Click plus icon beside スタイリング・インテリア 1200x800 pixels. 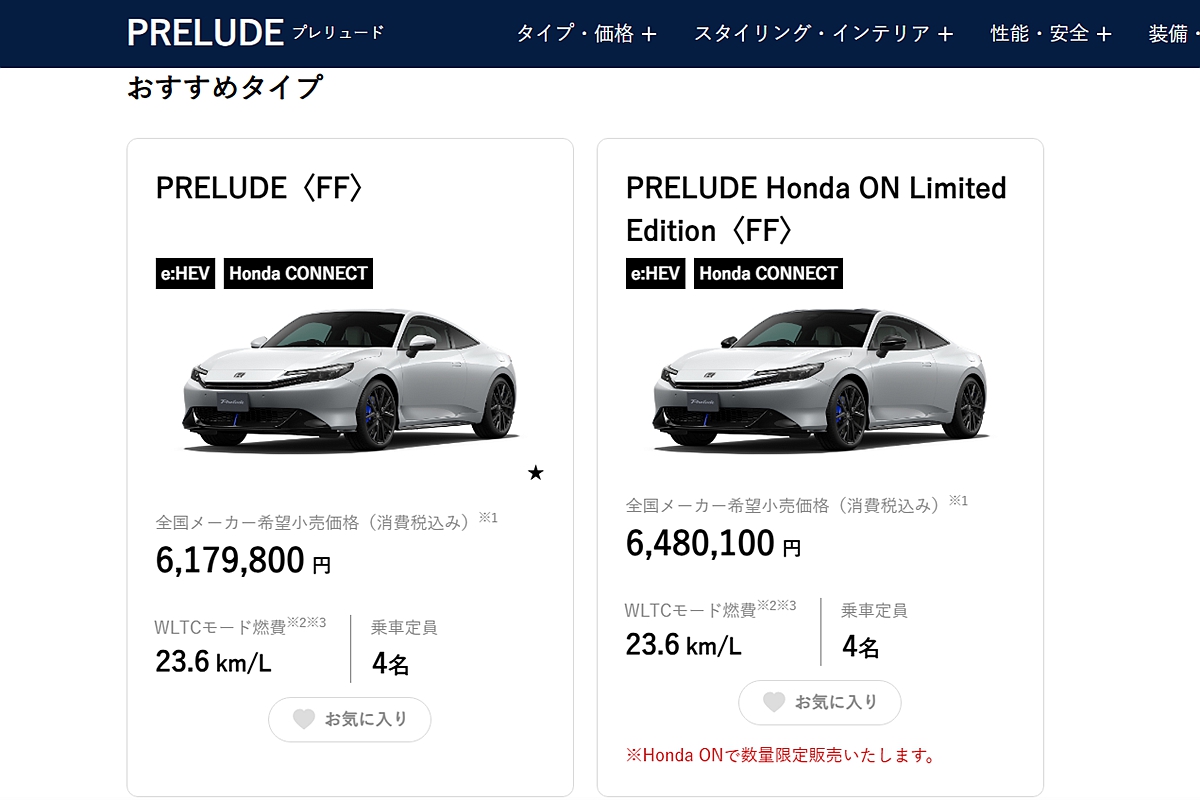click(x=946, y=35)
